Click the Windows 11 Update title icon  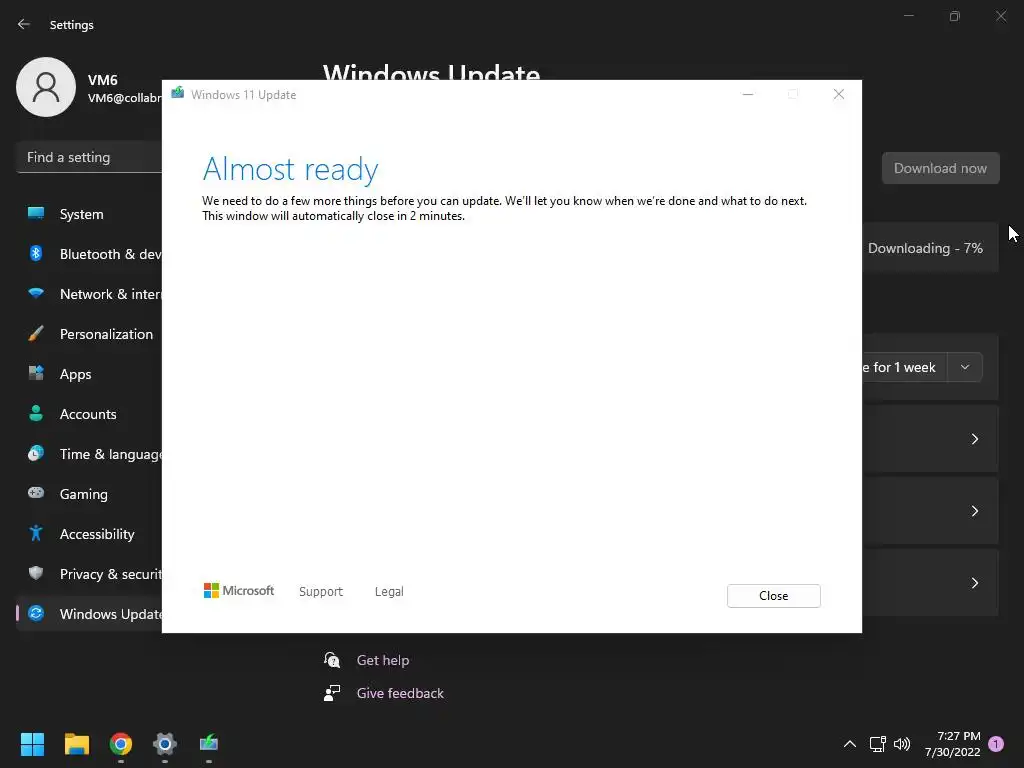pos(178,93)
